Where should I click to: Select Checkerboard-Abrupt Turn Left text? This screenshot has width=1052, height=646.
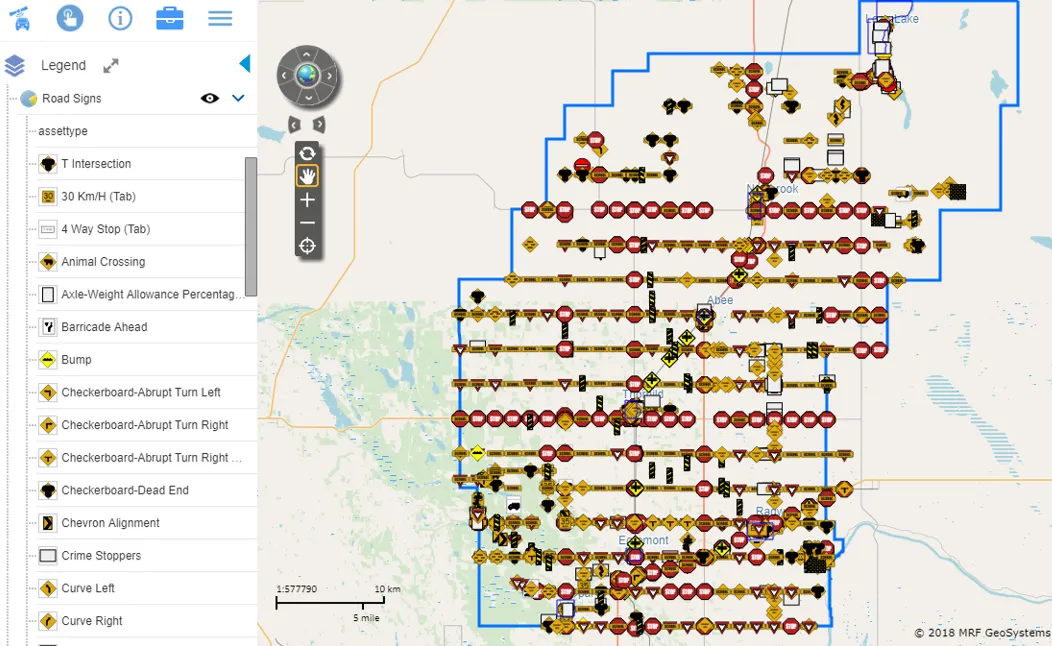tap(141, 392)
